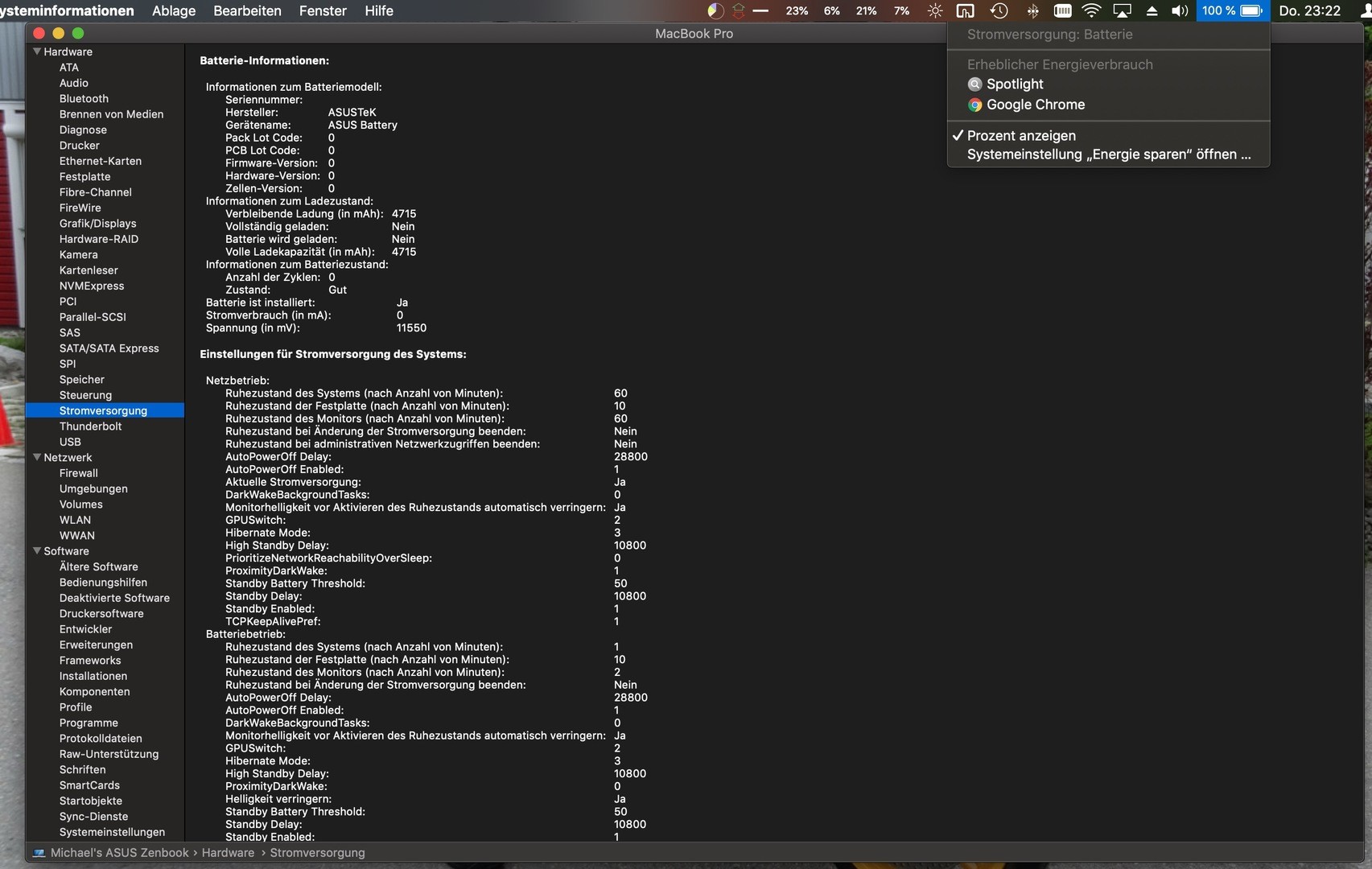This screenshot has width=1372, height=869.
Task: Click the Batterie-Informationen heading
Action: click(x=264, y=61)
